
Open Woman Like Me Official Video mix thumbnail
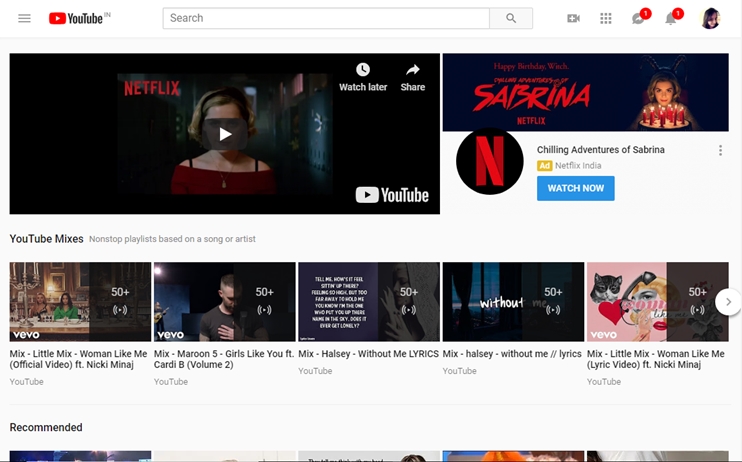tap(80, 302)
